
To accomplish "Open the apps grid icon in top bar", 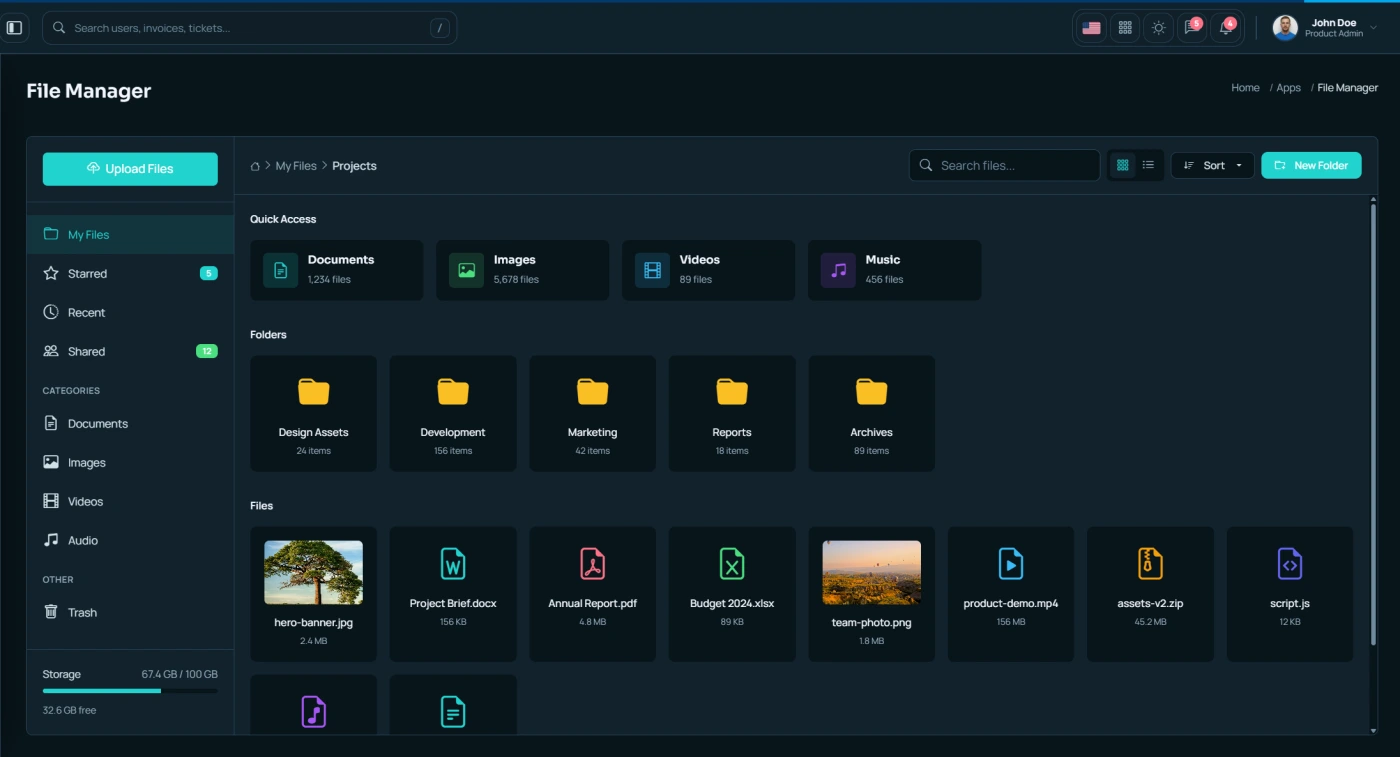I will [1125, 28].
